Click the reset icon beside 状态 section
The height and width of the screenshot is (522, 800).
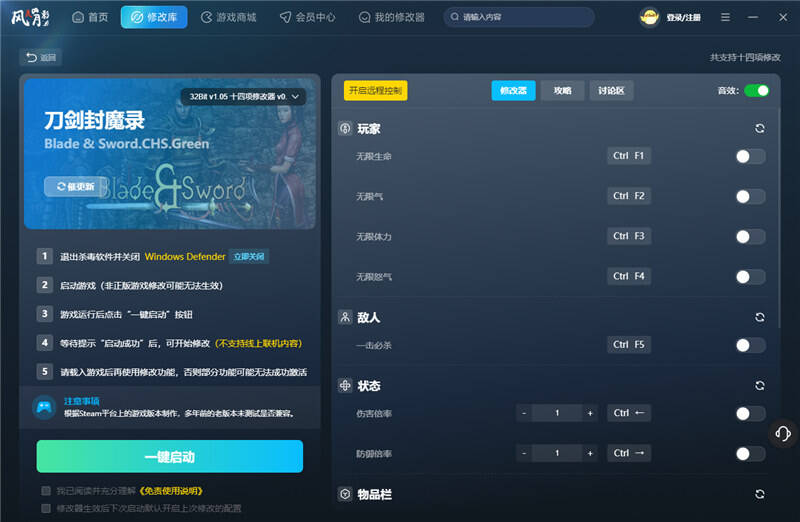[x=760, y=386]
